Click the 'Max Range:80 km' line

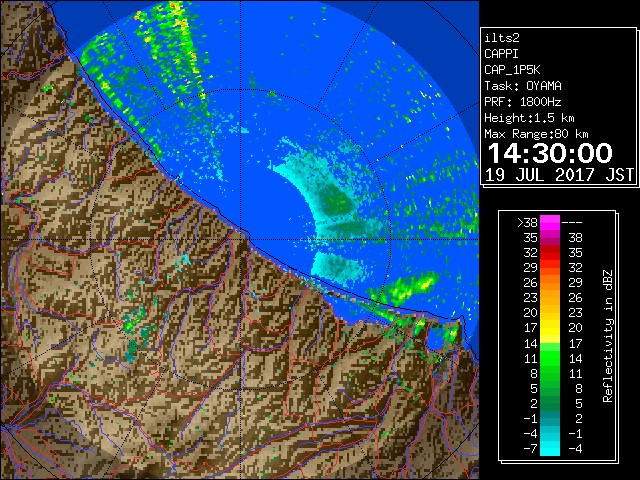[x=536, y=134]
